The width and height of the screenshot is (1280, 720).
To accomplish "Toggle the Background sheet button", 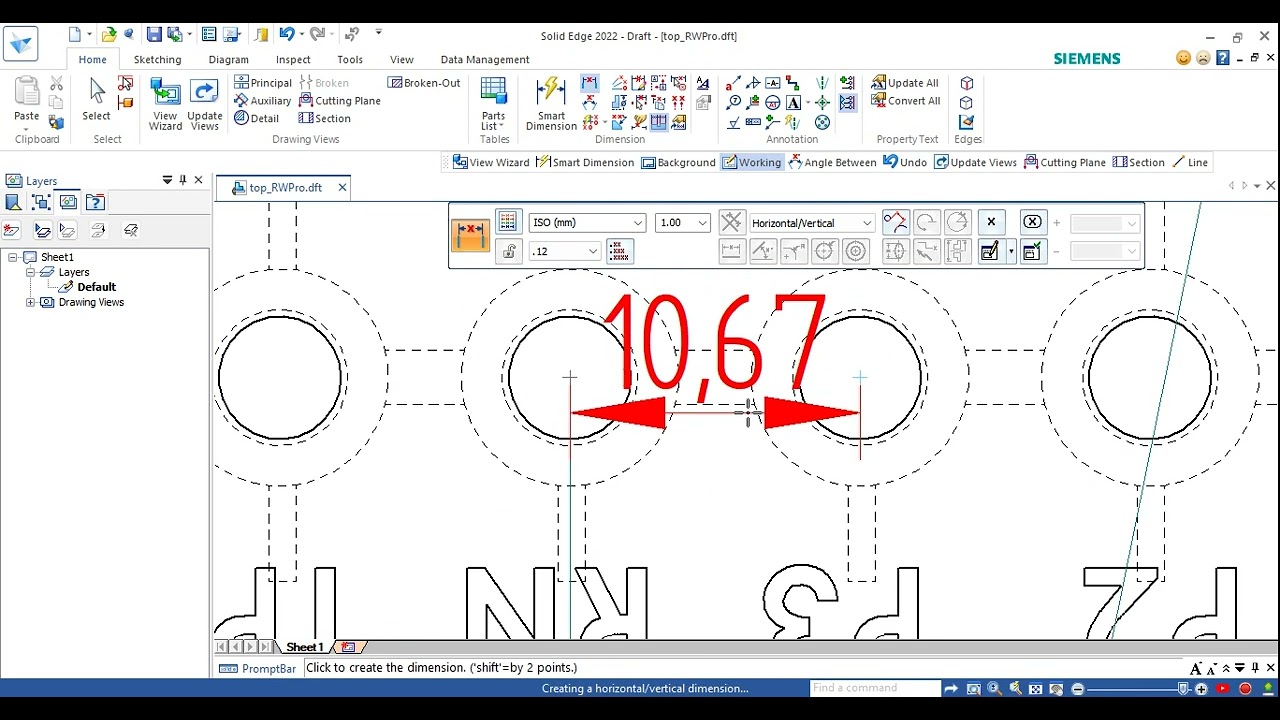I will coord(678,162).
